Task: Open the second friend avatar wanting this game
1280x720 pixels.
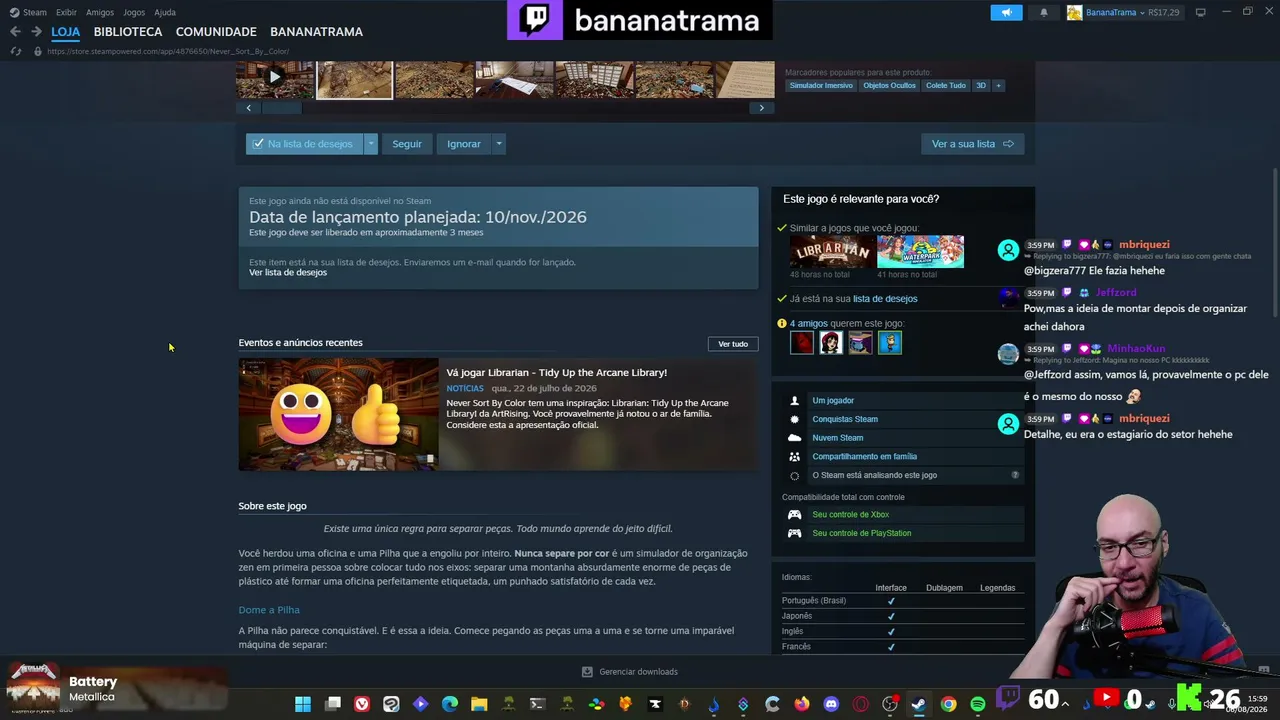Action: (x=831, y=343)
